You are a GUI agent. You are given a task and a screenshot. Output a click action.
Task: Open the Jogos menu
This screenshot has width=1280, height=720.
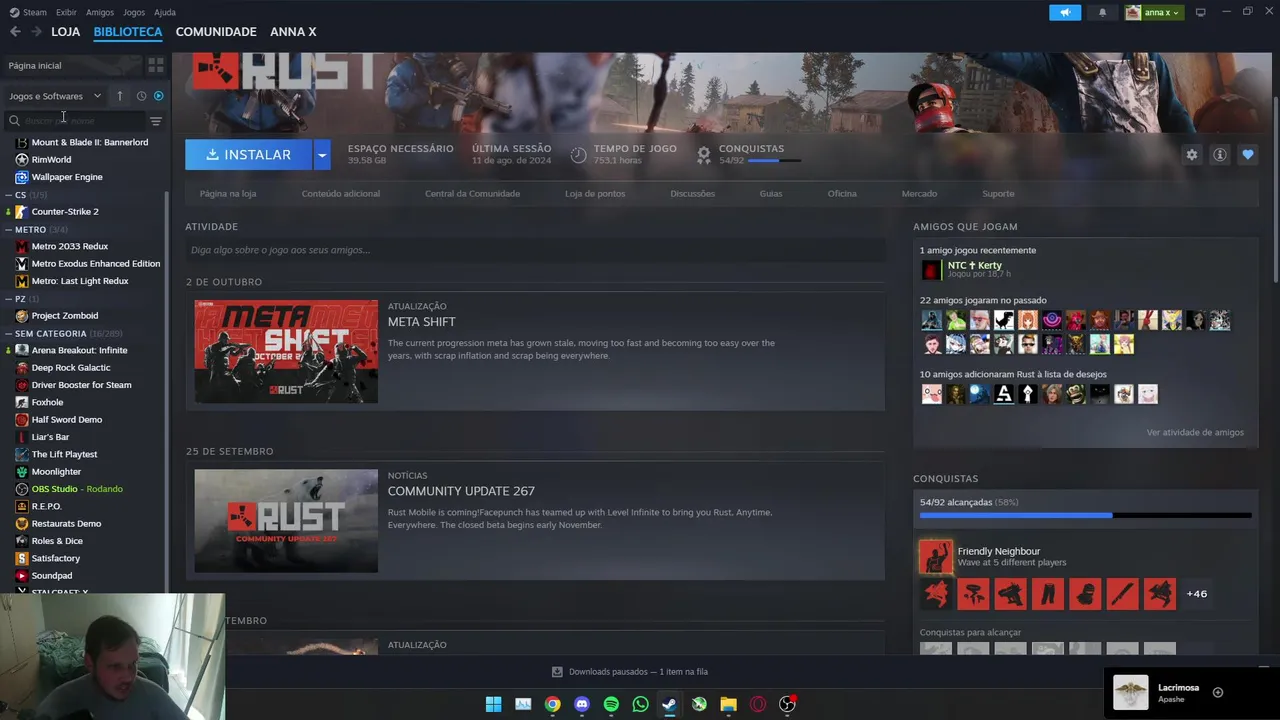tap(134, 12)
